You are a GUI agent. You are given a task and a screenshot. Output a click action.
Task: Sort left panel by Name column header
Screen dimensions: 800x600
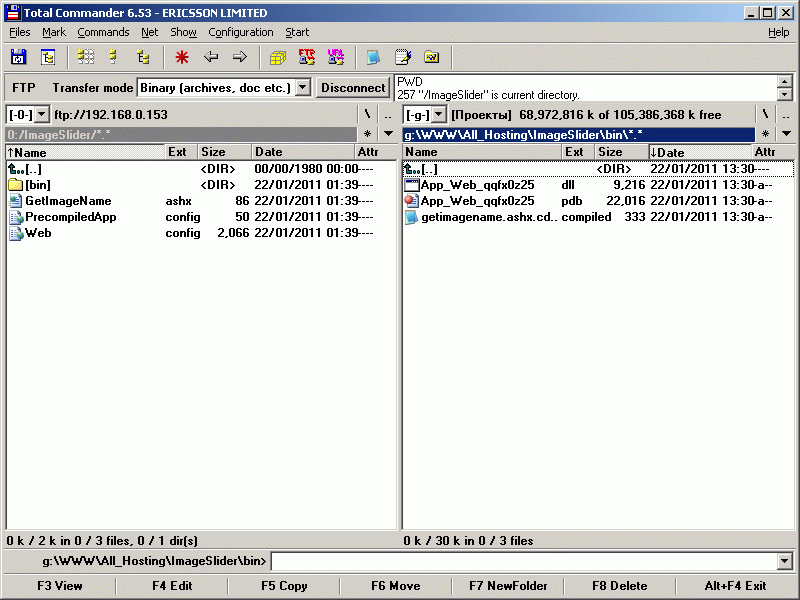(x=85, y=152)
